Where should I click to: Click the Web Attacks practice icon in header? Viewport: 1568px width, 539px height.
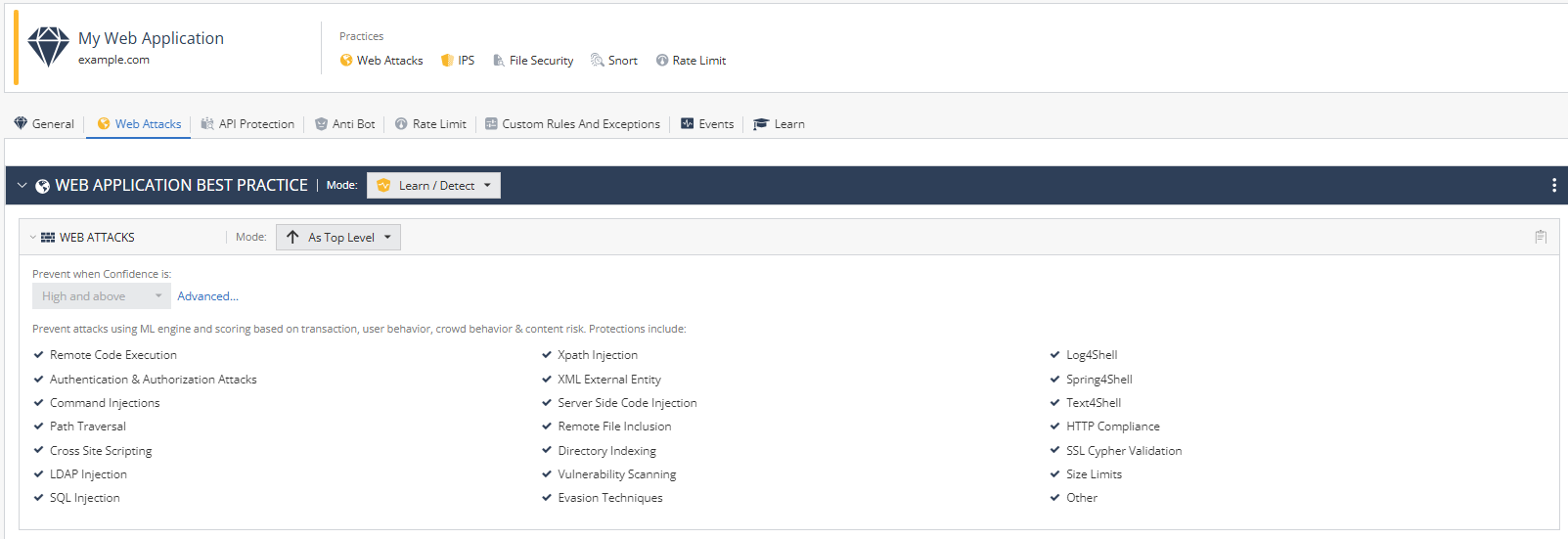(346, 61)
